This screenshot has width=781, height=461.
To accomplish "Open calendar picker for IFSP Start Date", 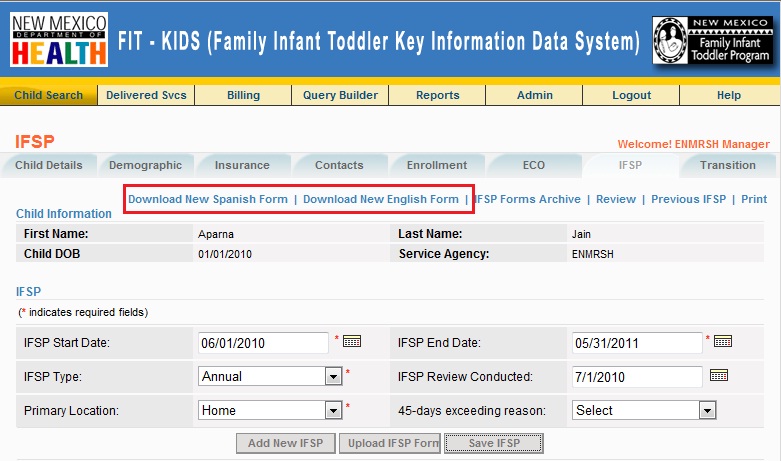I will pos(352,342).
